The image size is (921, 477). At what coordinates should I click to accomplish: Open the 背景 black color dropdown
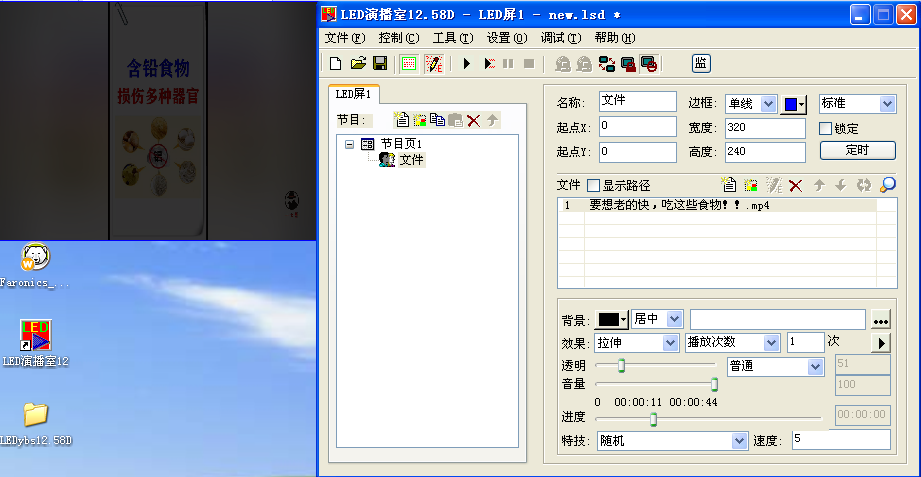pyautogui.click(x=611, y=319)
